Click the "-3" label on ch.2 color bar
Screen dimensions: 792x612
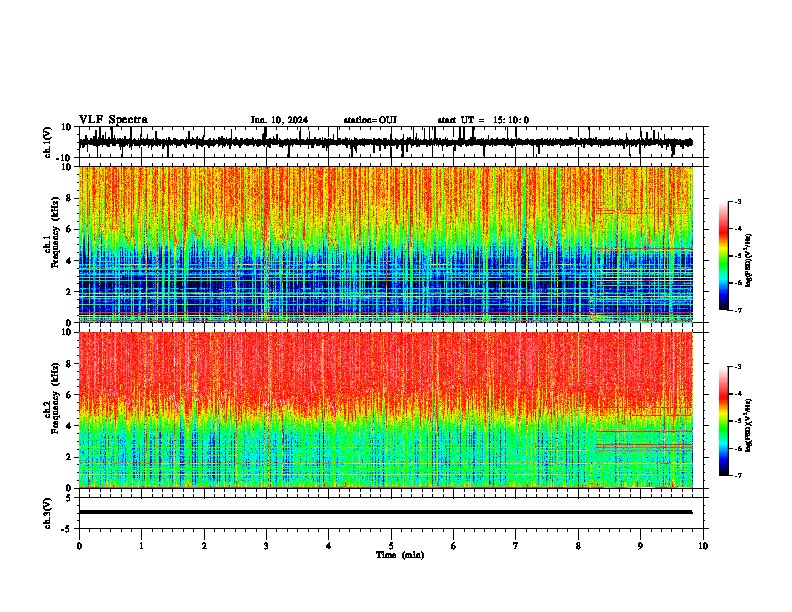coord(738,367)
